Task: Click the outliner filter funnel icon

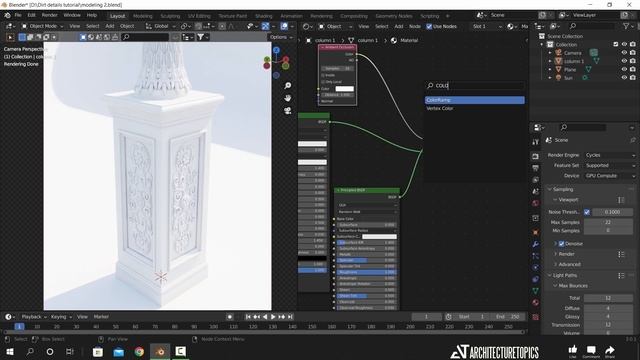Action: [x=626, y=26]
